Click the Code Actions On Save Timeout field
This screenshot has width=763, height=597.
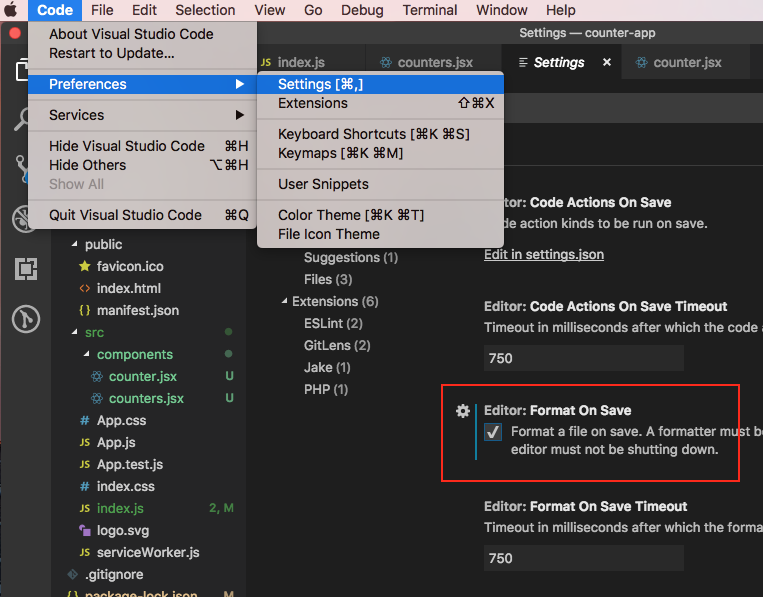583,358
